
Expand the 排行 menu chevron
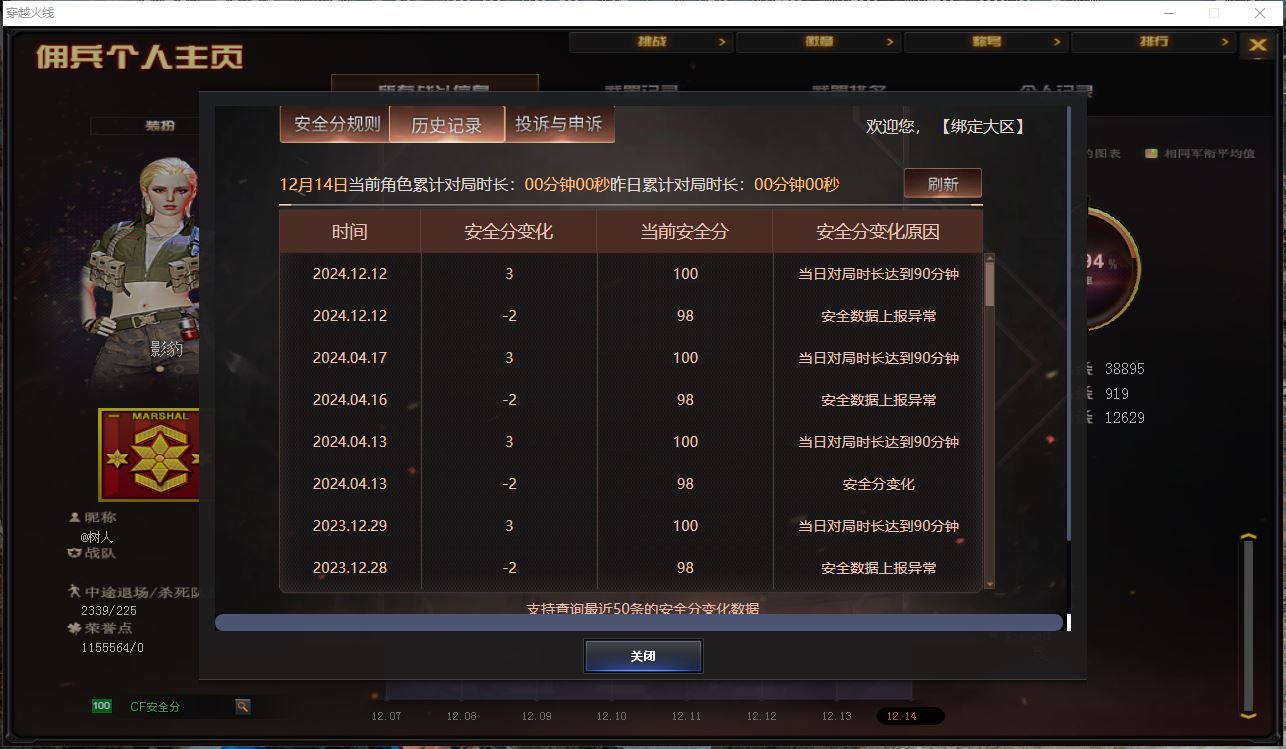click(1224, 42)
